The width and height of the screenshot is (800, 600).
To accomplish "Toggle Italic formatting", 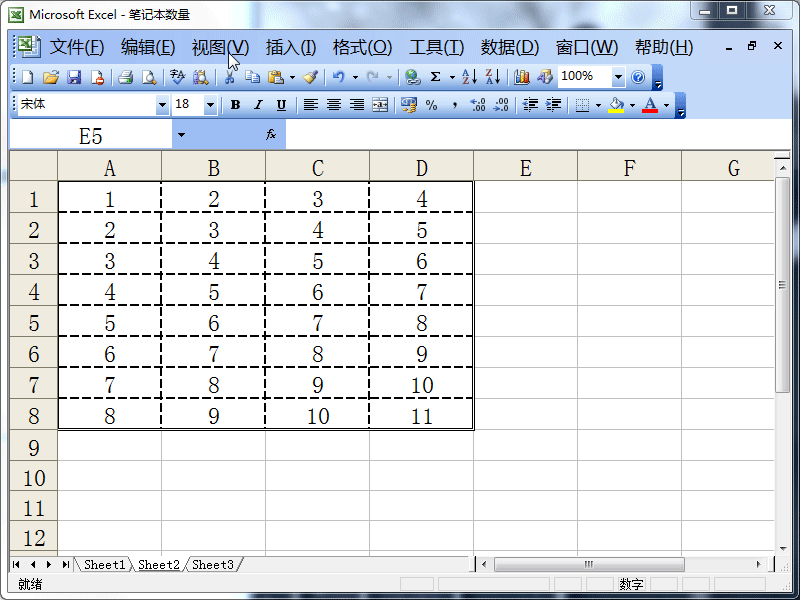I will tap(258, 105).
